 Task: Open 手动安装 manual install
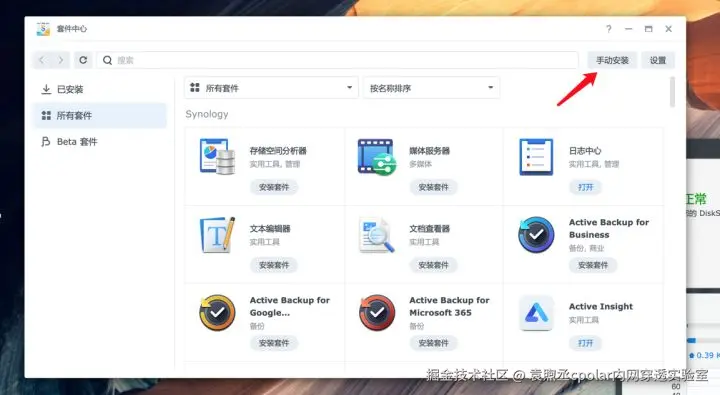pyautogui.click(x=612, y=60)
